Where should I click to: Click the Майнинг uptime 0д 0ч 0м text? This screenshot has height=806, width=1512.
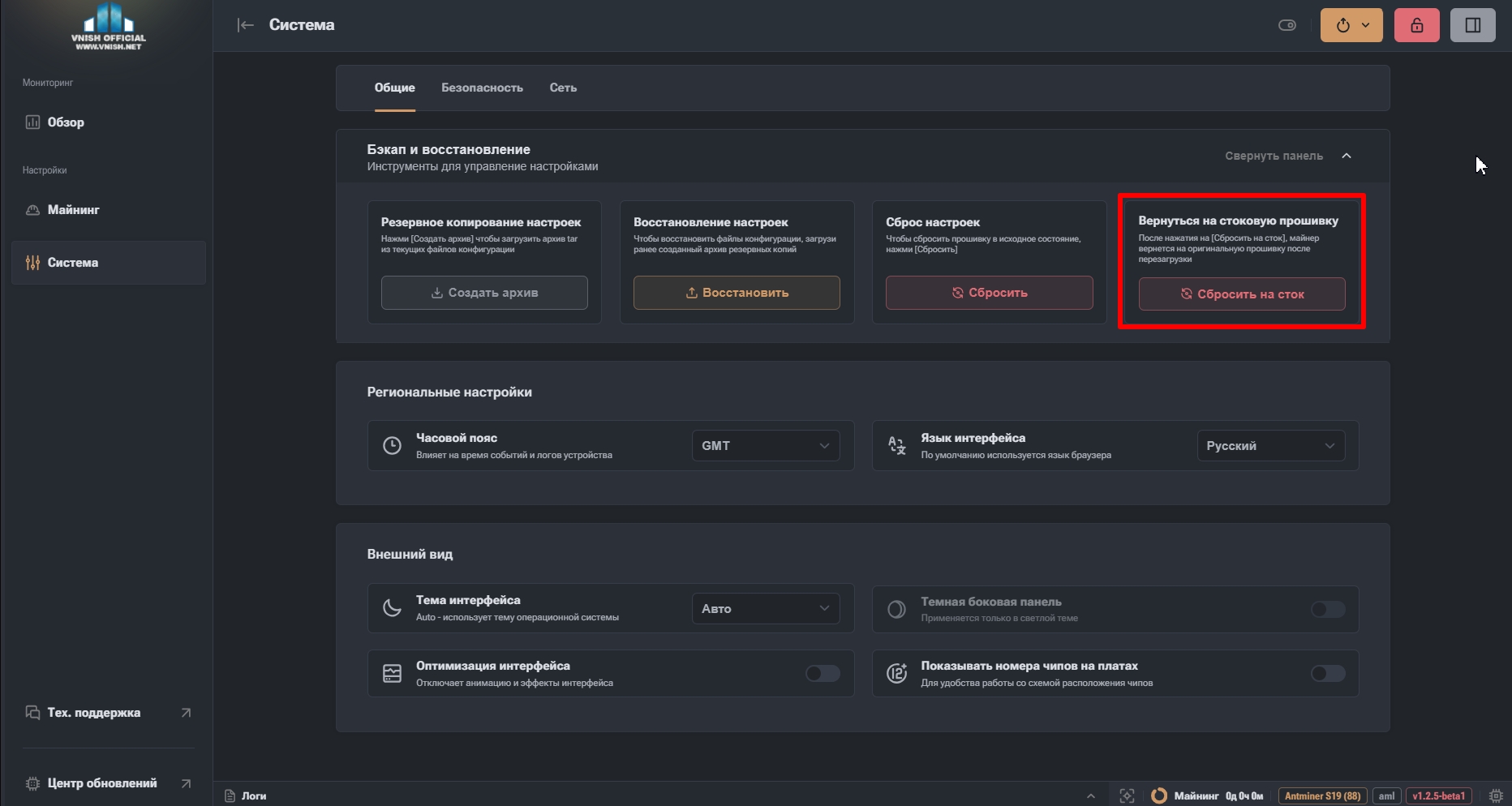pos(1244,796)
